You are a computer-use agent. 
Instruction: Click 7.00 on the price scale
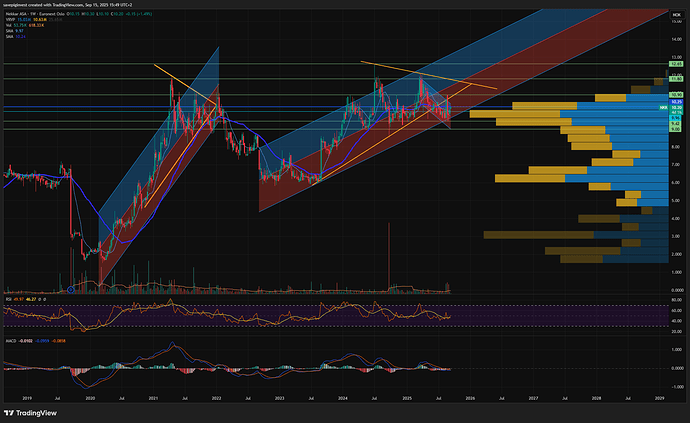coord(677,165)
